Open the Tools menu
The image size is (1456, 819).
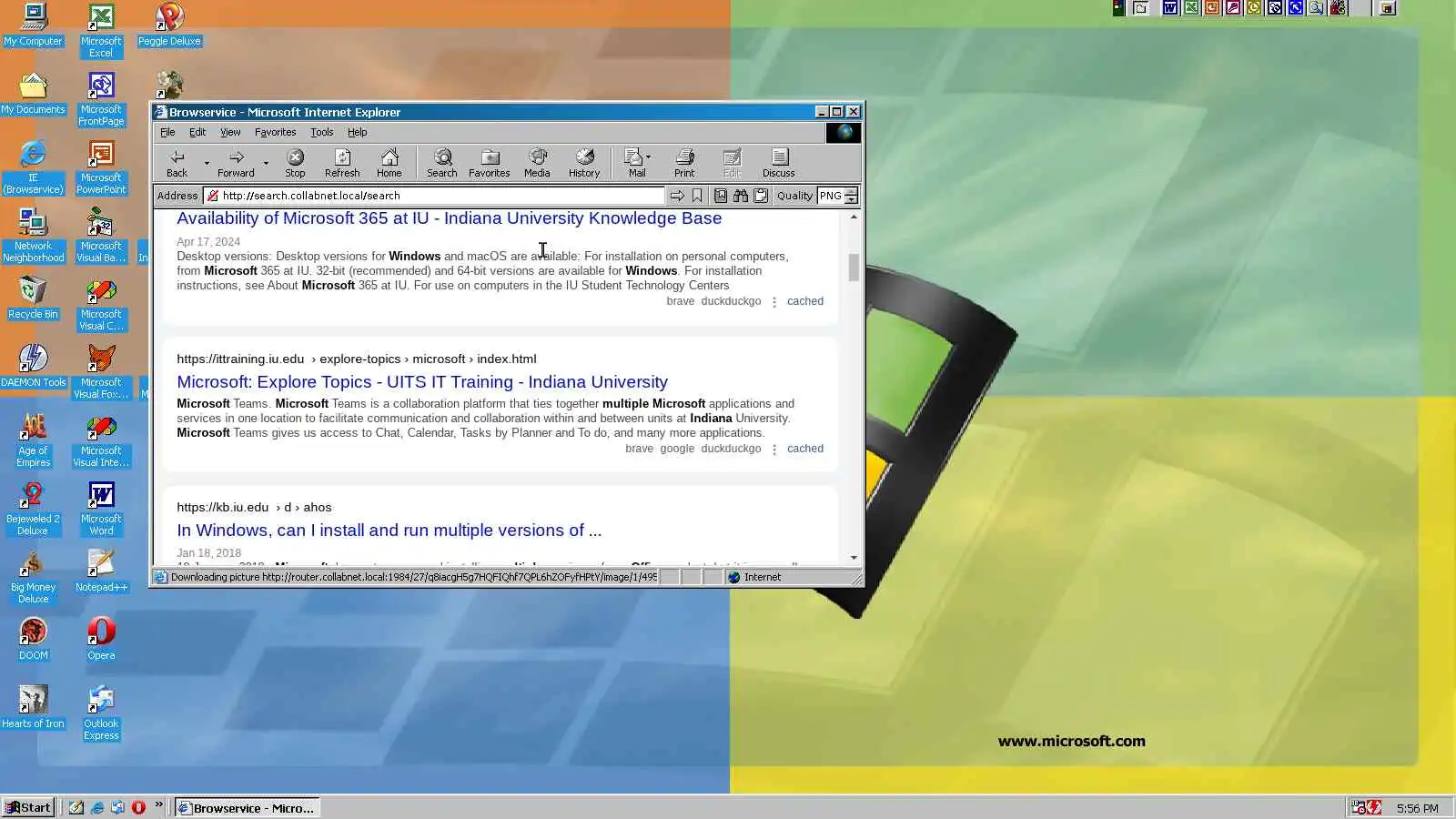pyautogui.click(x=322, y=132)
